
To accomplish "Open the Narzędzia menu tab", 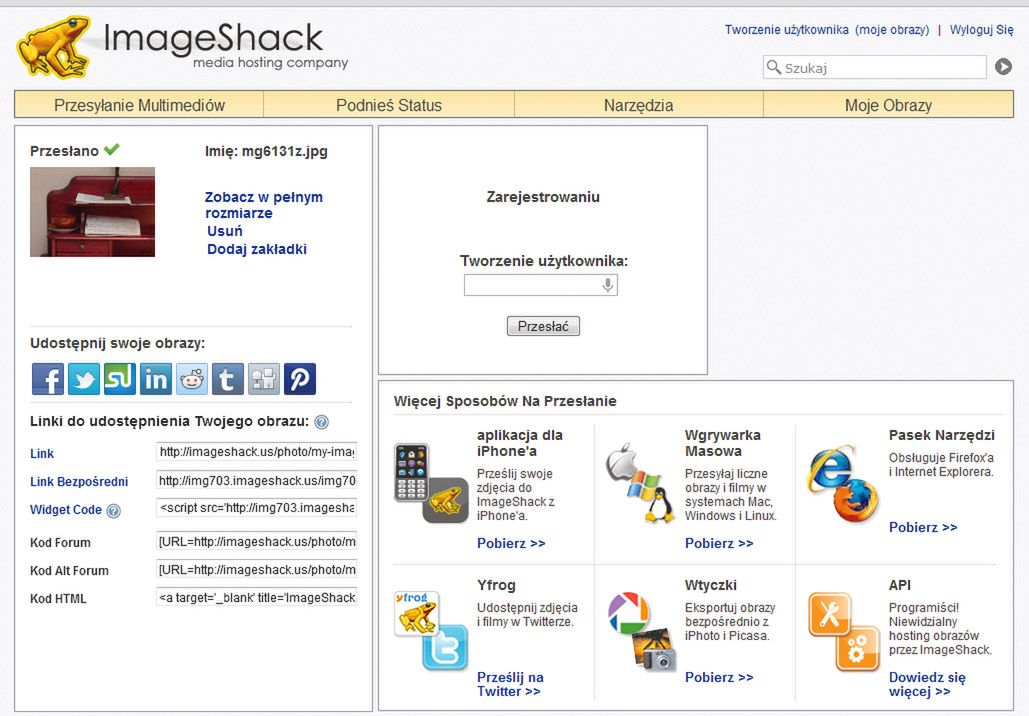I will (638, 105).
